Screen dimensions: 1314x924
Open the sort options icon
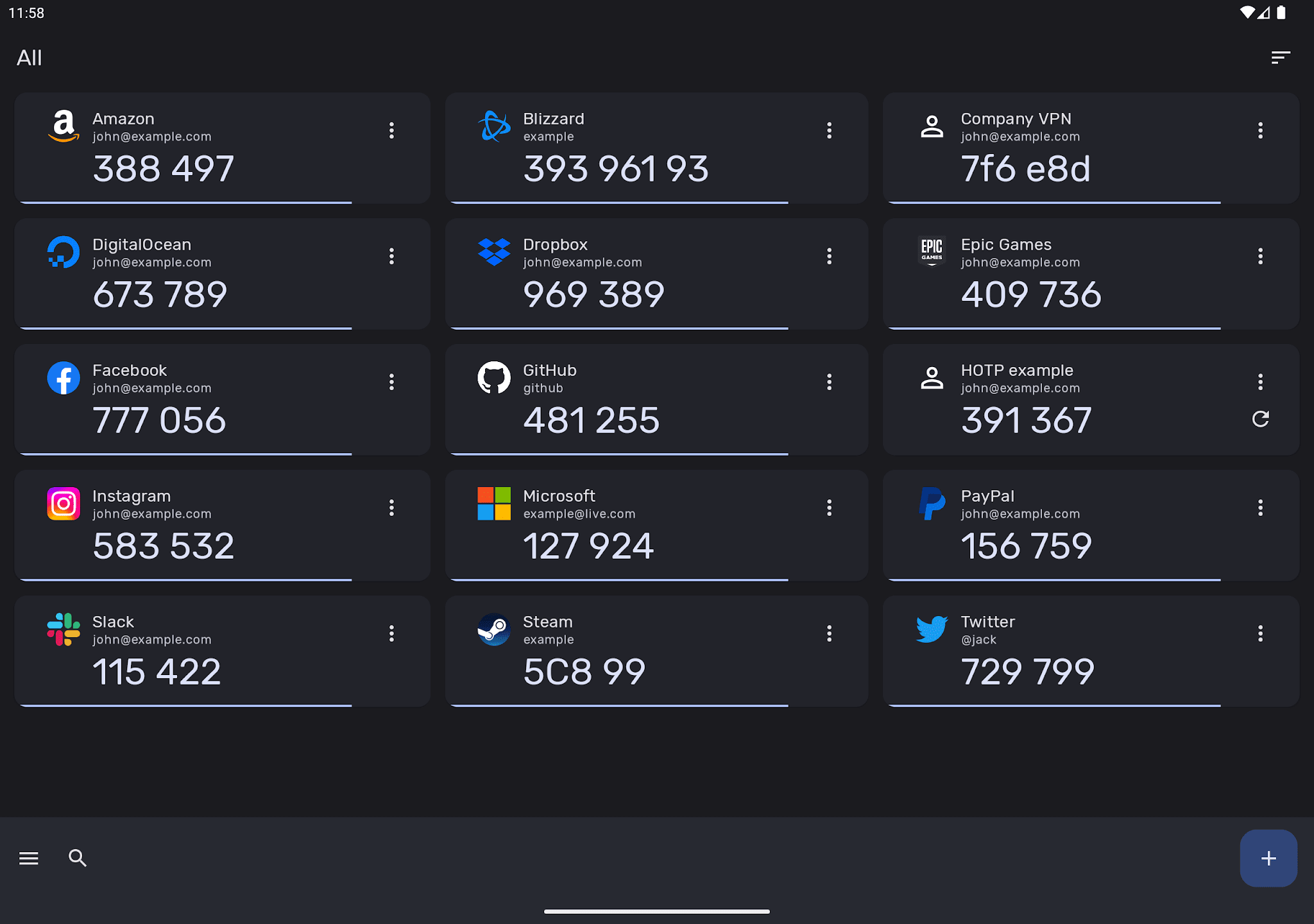(1280, 58)
